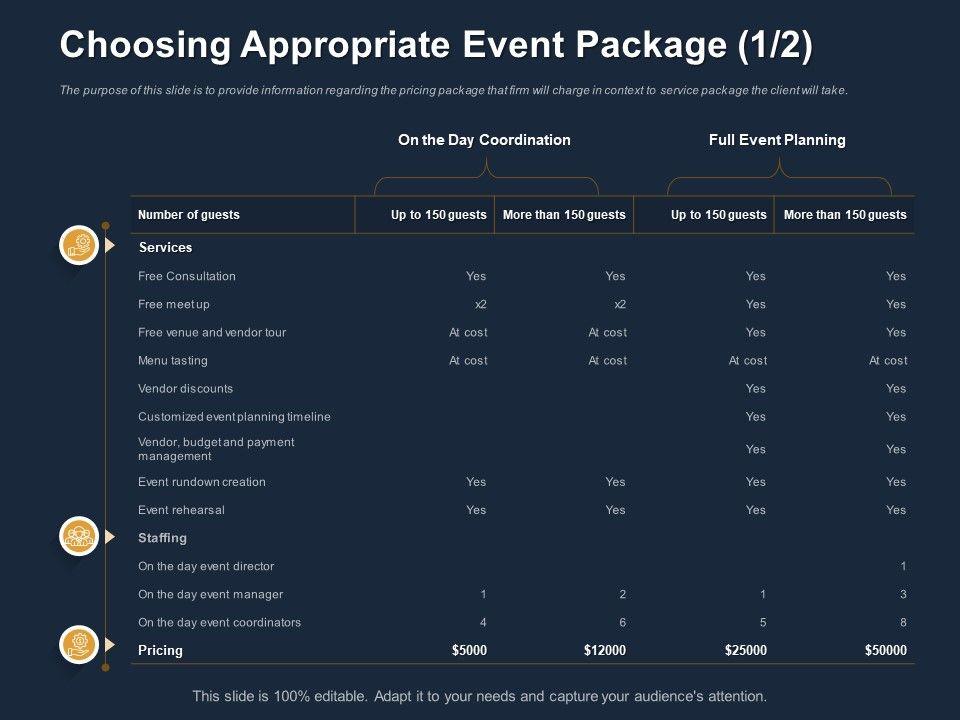Click the Staffing people group icon

[x=79, y=537]
